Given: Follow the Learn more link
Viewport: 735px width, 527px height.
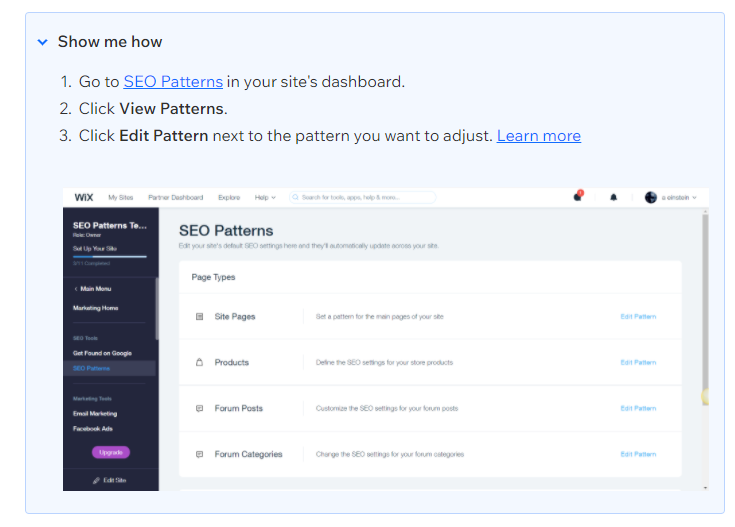Looking at the screenshot, I should pyautogui.click(x=539, y=136).
